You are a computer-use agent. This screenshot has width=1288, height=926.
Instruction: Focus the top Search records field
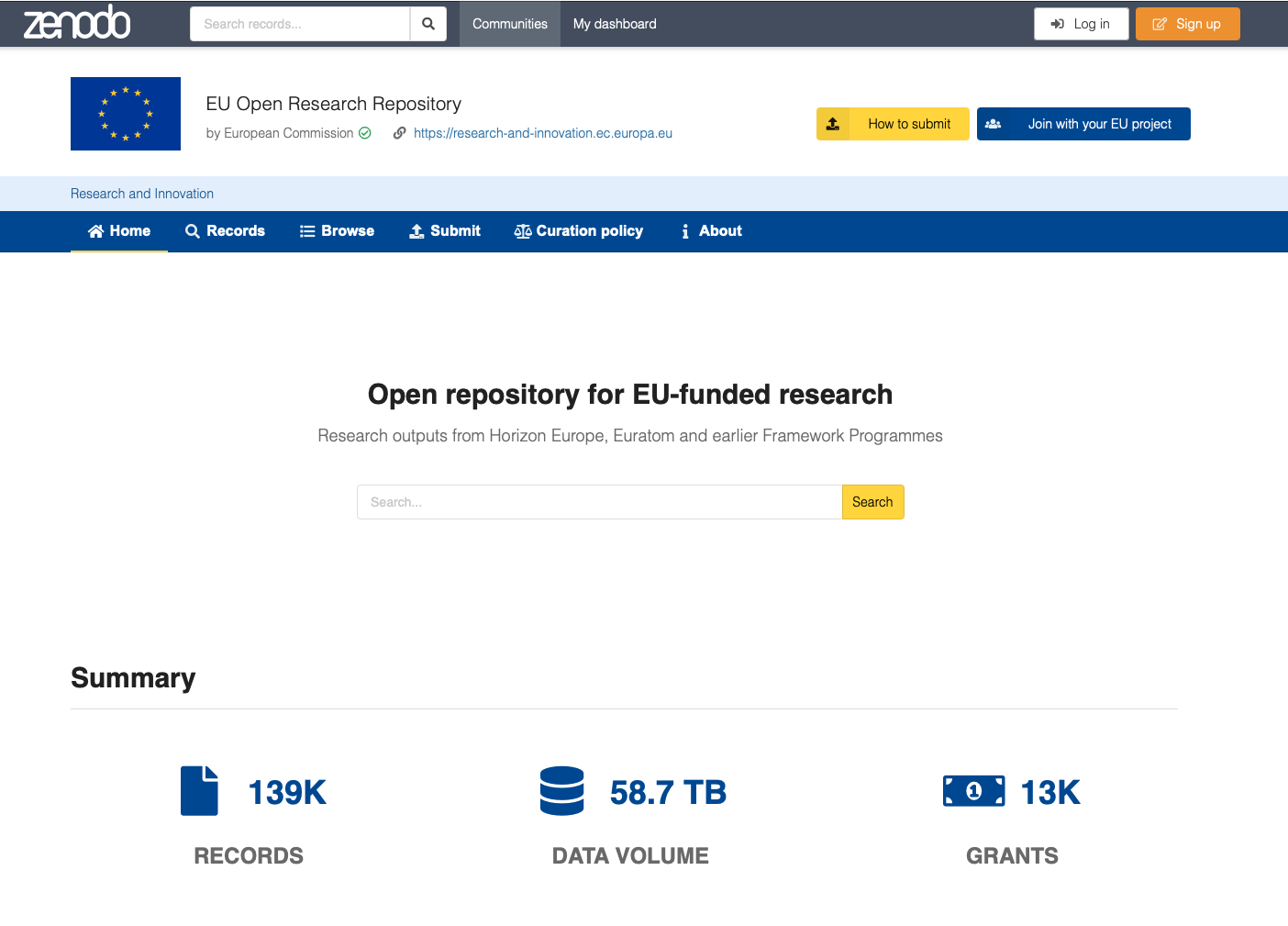click(x=300, y=24)
